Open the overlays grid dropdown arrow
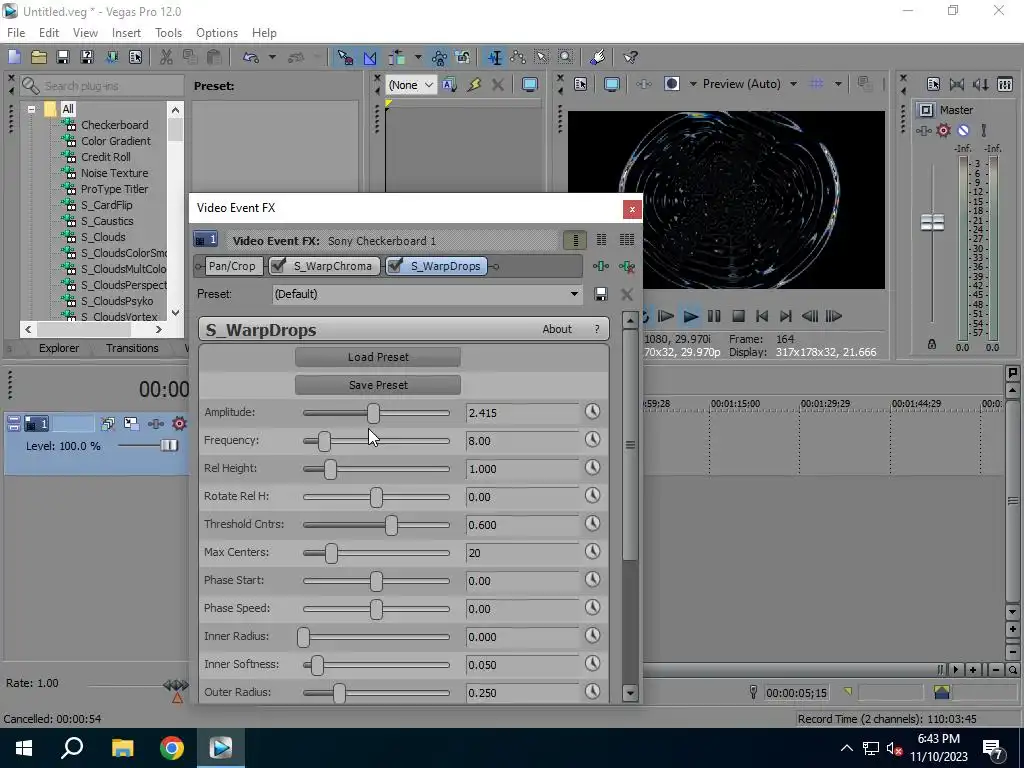Viewport: 1024px width, 768px height. point(838,84)
